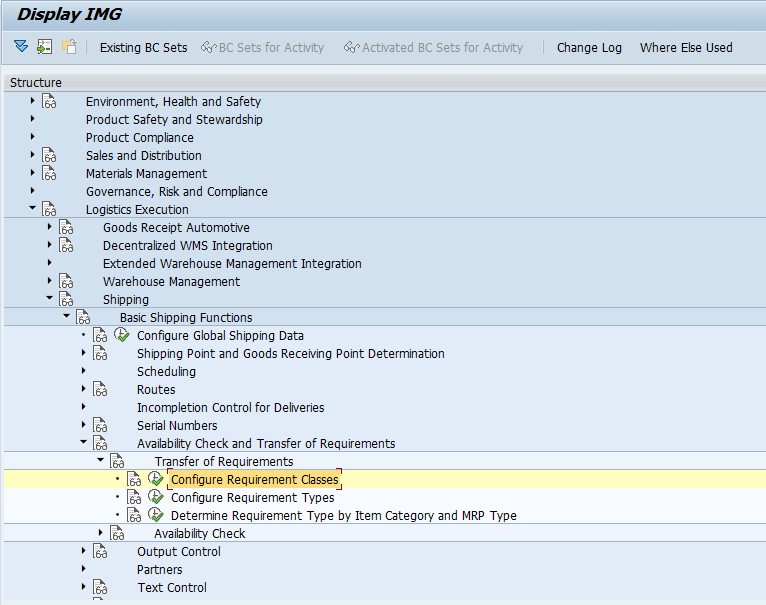Expand Partners node

click(x=84, y=569)
